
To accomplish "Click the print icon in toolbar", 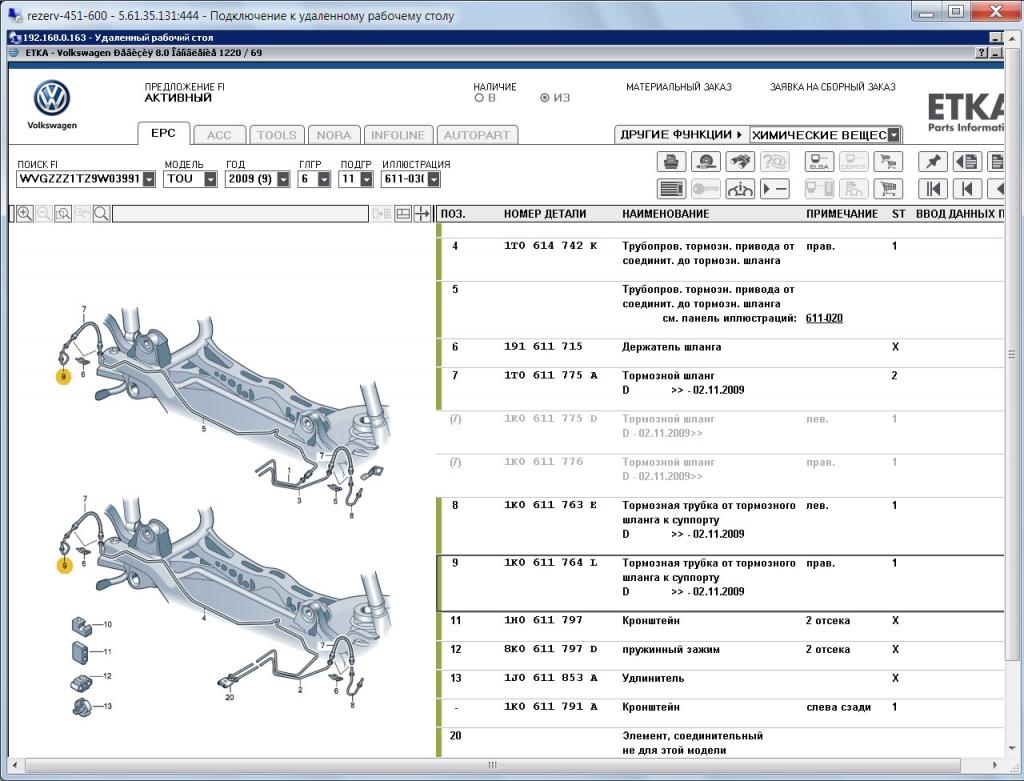I will point(671,161).
